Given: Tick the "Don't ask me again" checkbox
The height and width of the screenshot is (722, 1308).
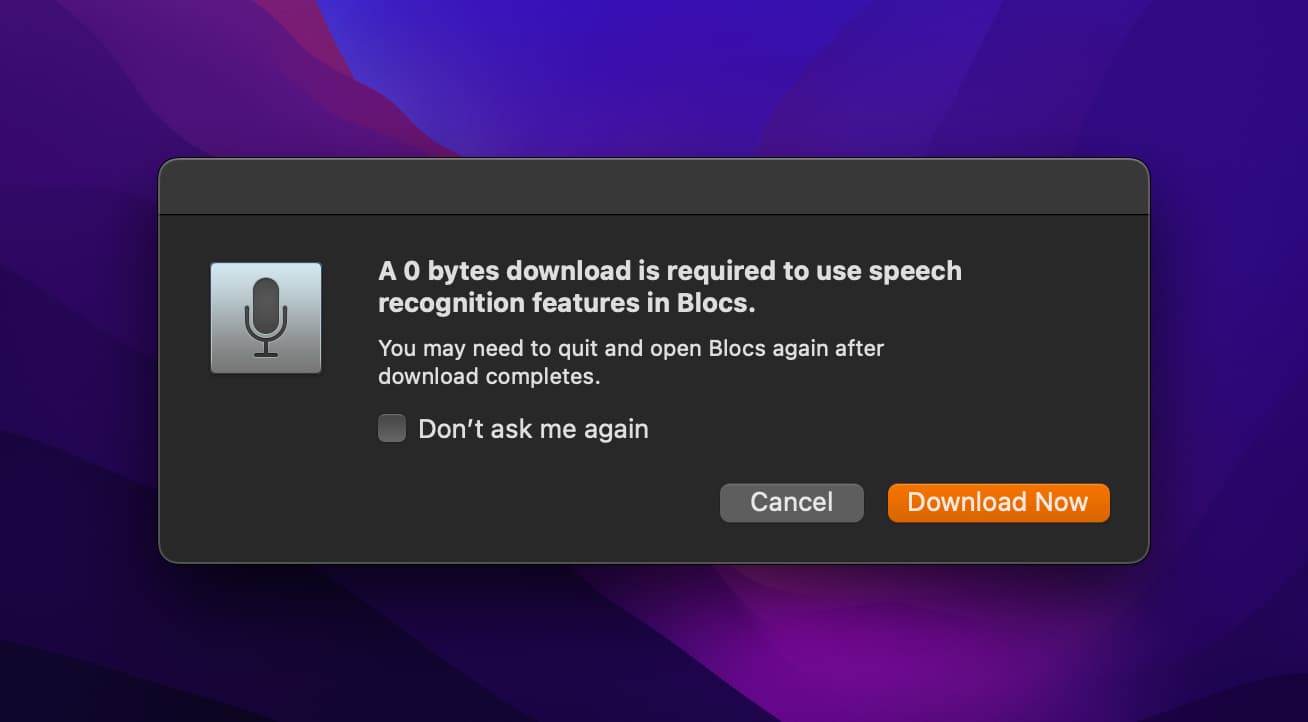Looking at the screenshot, I should coord(392,429).
